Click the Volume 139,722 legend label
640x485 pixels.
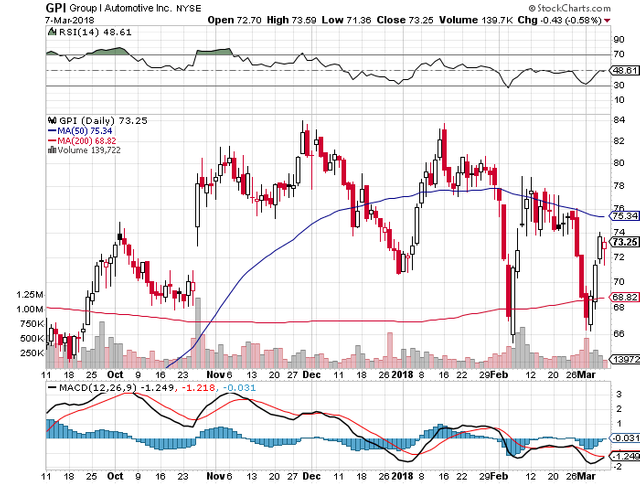89,150
